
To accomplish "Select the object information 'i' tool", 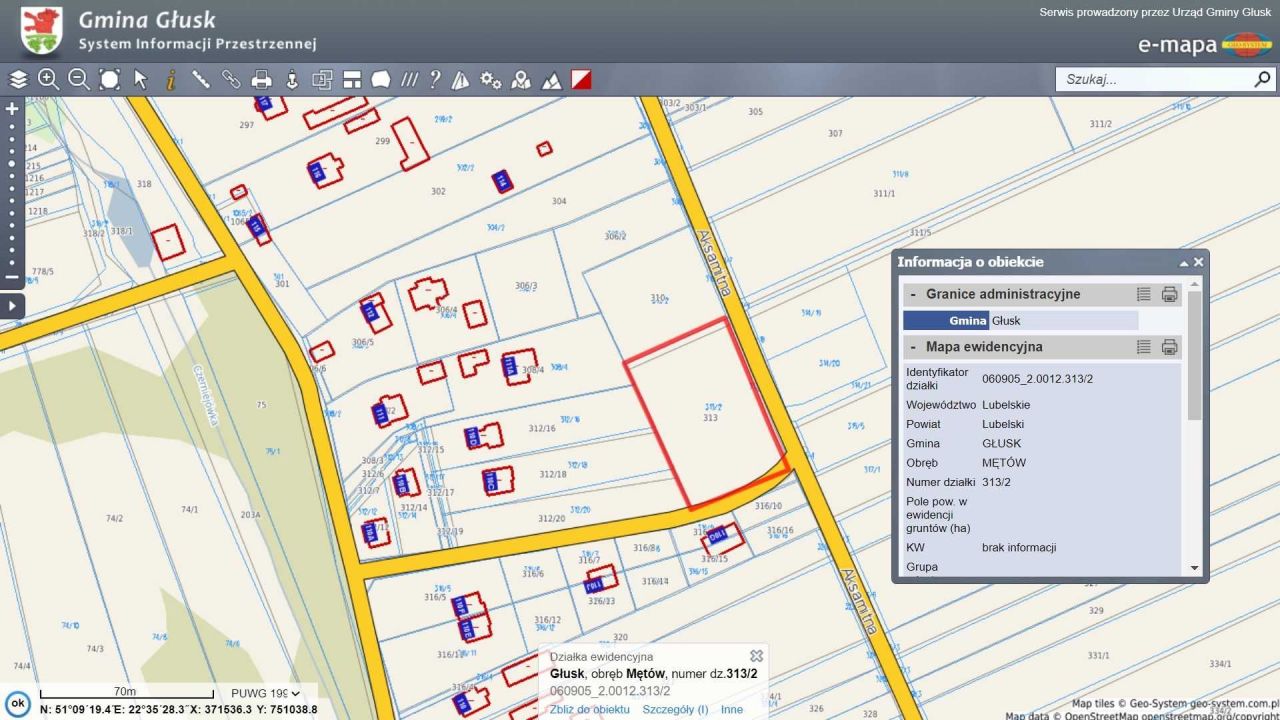I will [x=171, y=80].
